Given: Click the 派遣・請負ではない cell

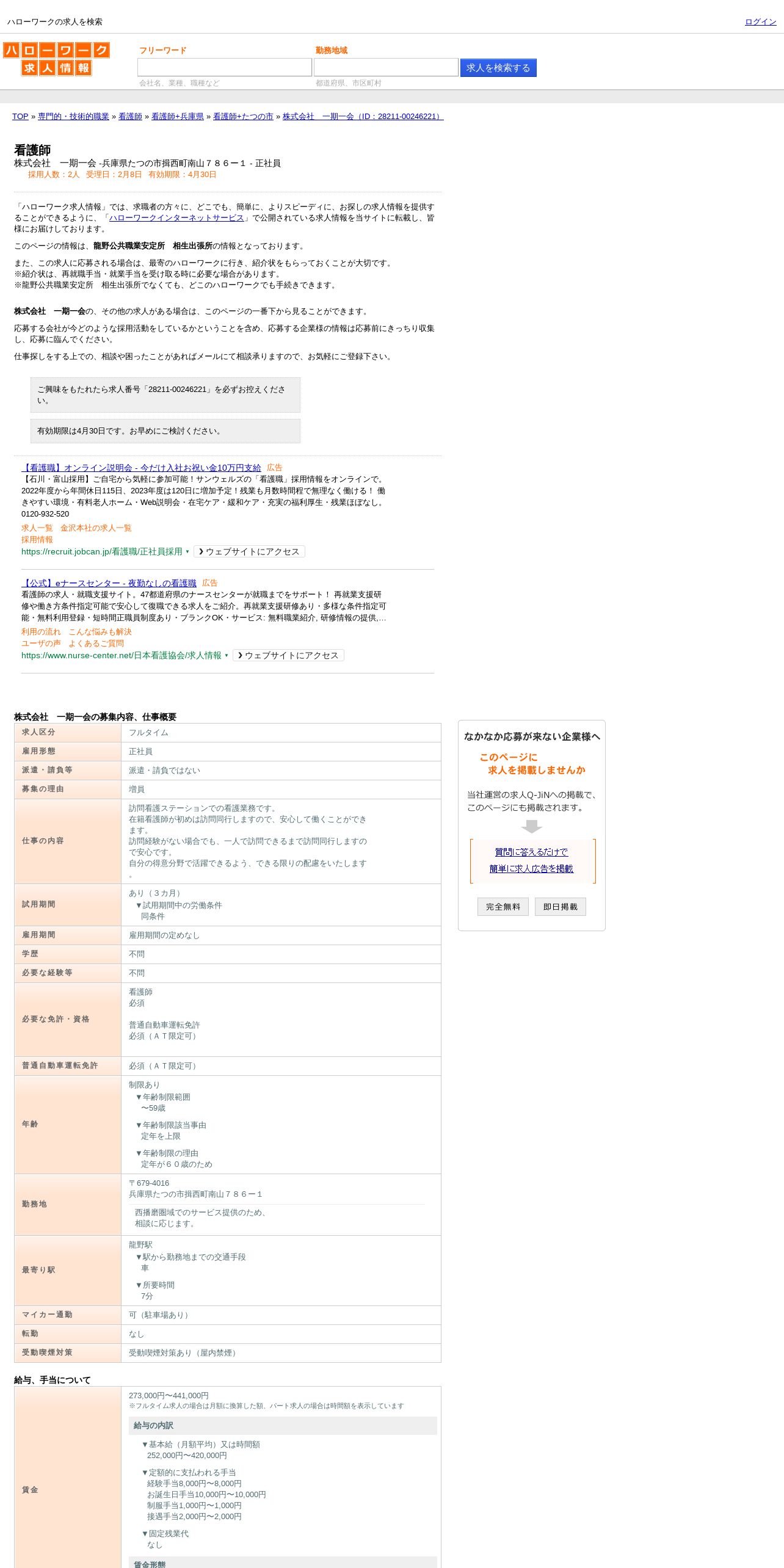Looking at the screenshot, I should click(281, 771).
